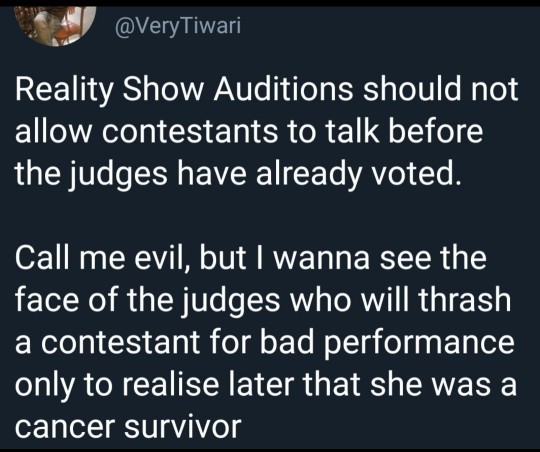Click the words "should not"
The height and width of the screenshot is (452, 540).
[441, 90]
